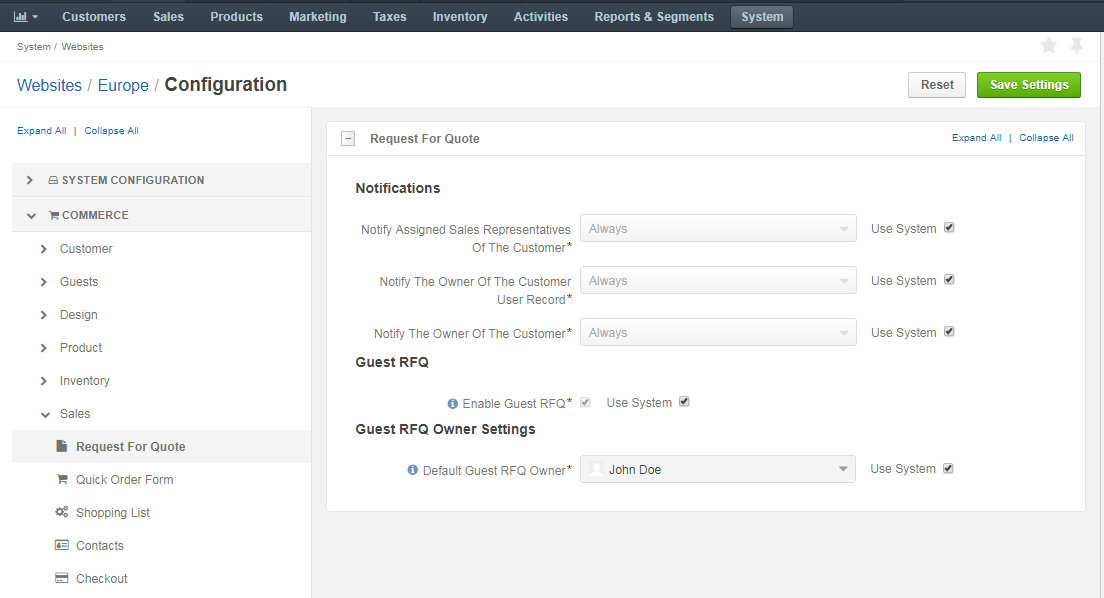Go to Websites breadcrumb link in title

pos(49,85)
